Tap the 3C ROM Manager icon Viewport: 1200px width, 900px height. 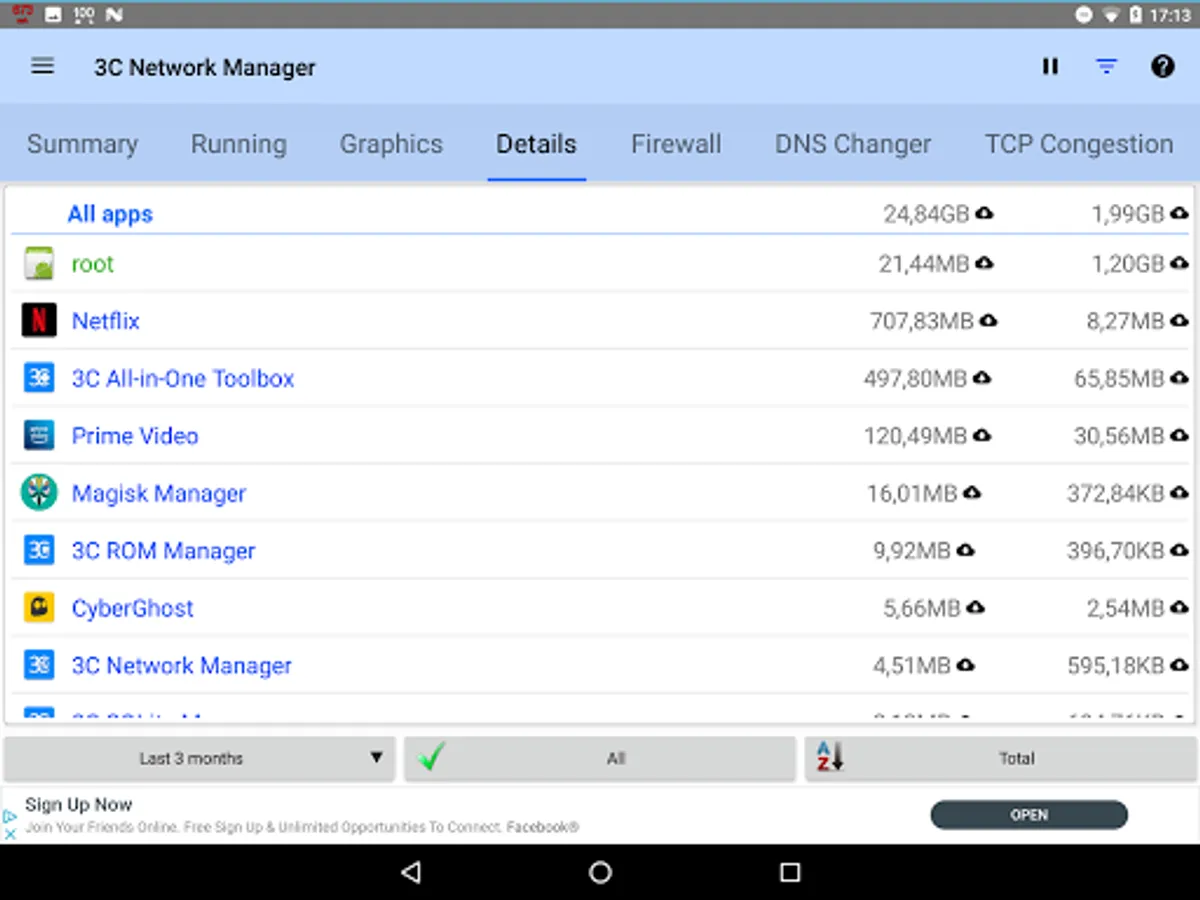(x=39, y=551)
